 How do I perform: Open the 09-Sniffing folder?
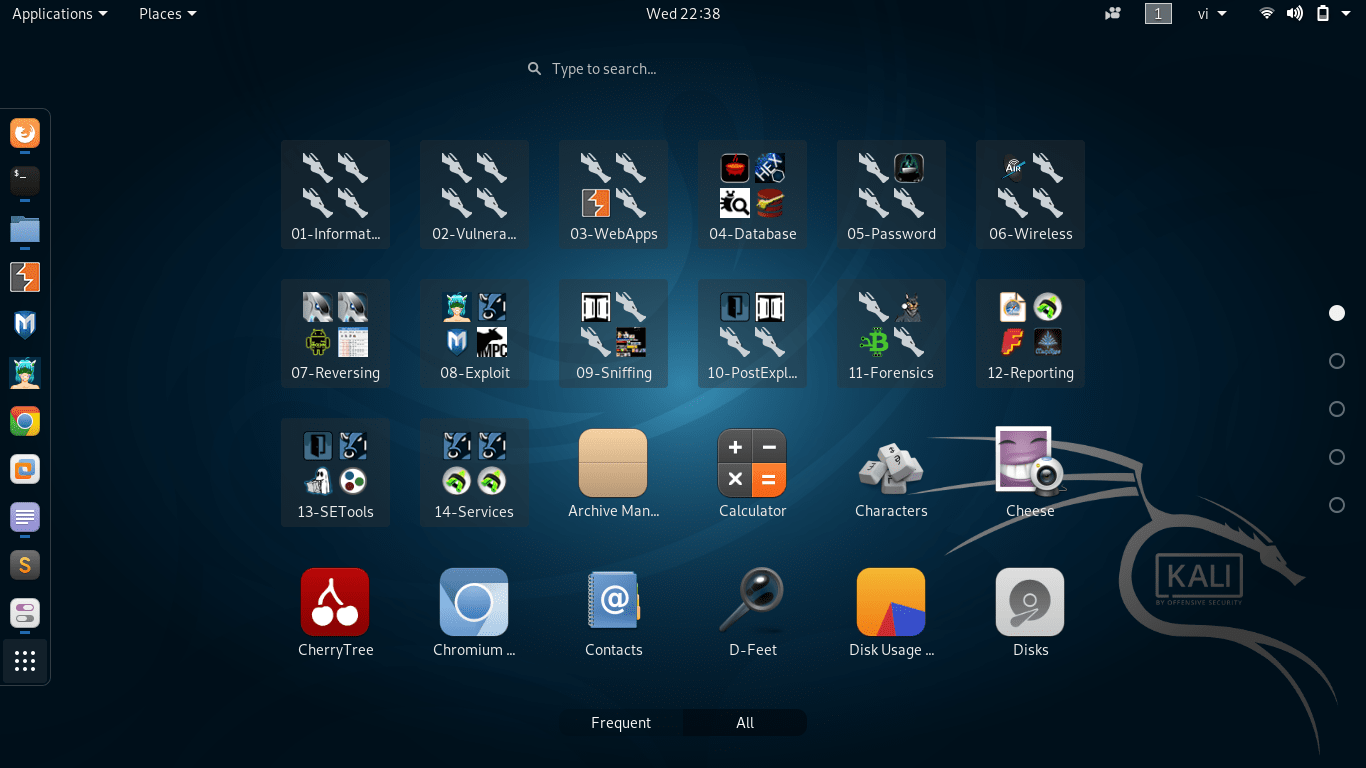(x=613, y=333)
